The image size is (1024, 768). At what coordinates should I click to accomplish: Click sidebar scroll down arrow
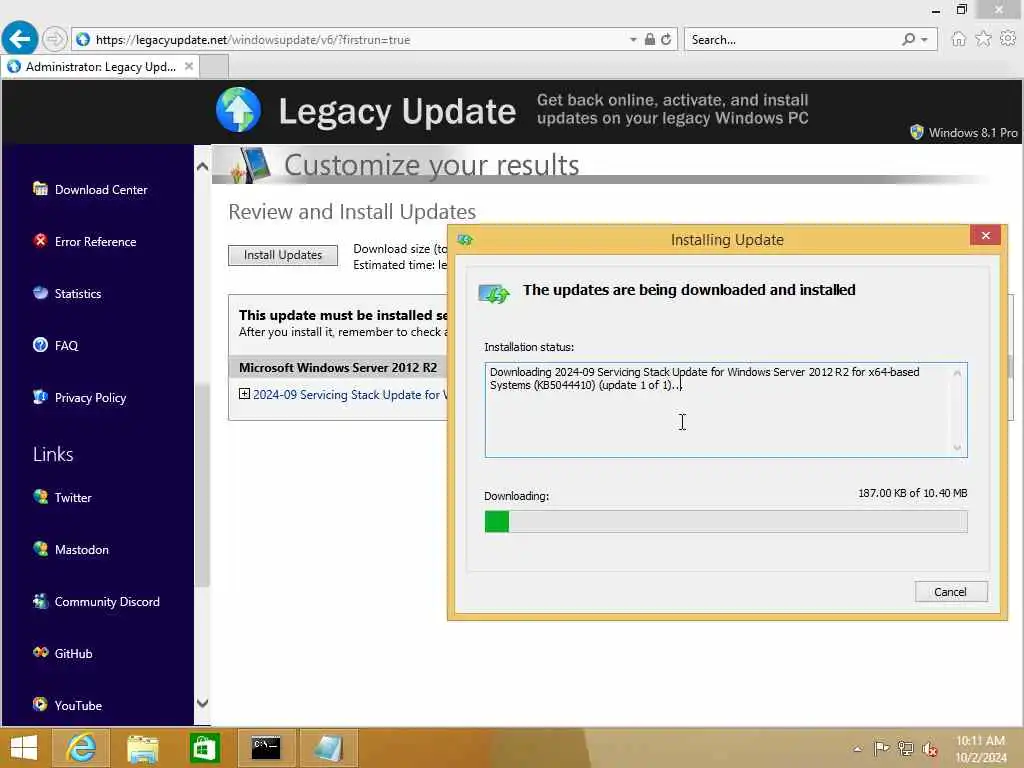202,703
